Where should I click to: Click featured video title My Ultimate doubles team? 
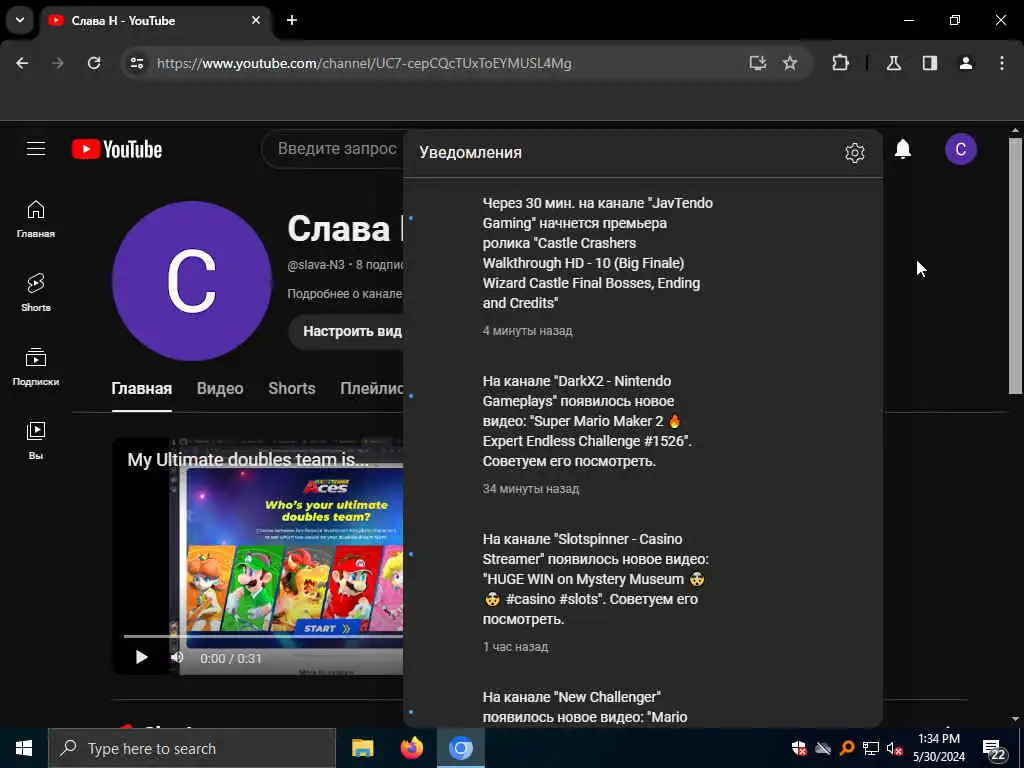pyautogui.click(x=248, y=460)
